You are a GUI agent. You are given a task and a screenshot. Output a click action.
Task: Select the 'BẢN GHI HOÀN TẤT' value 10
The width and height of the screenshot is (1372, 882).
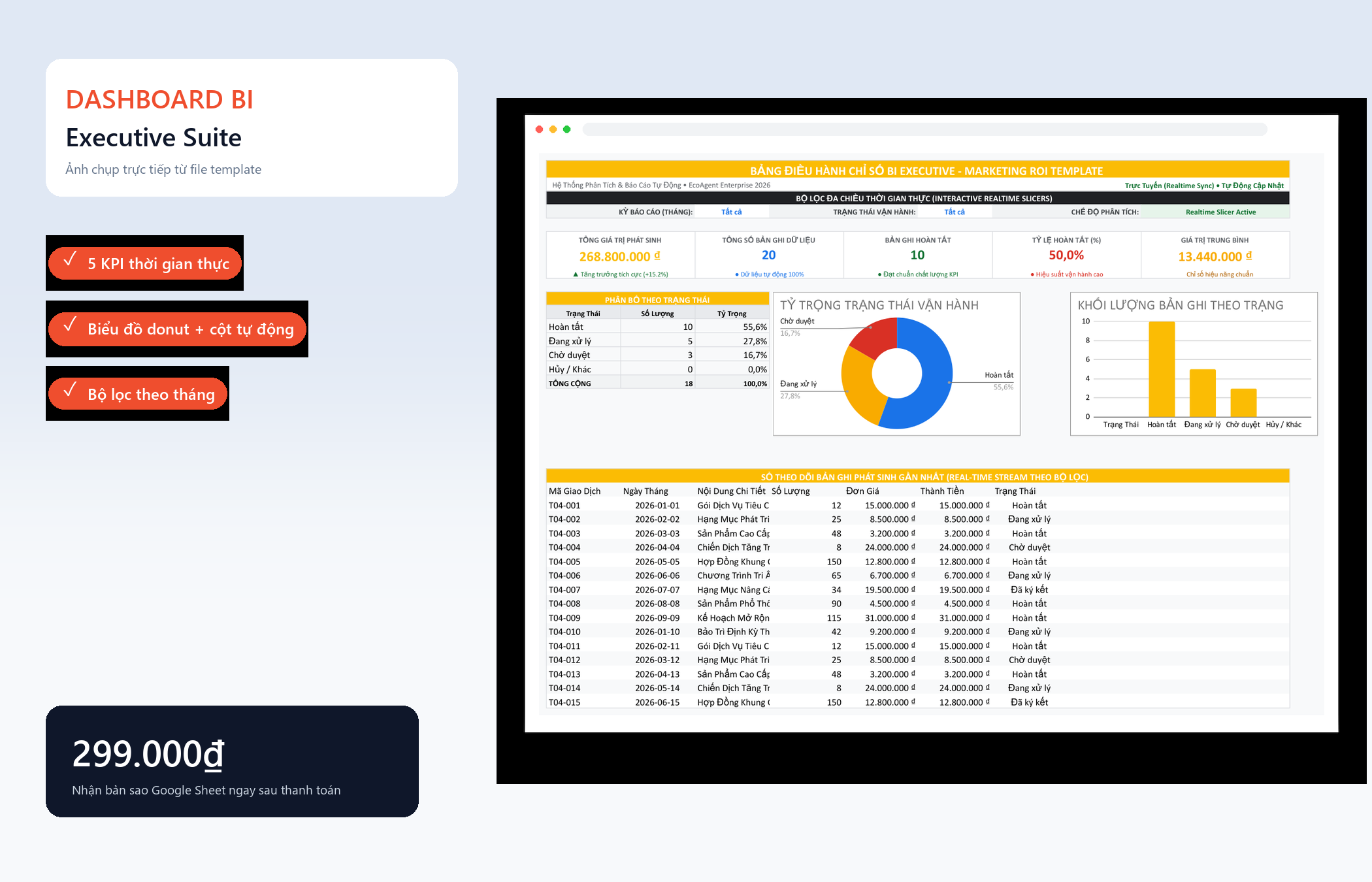click(917, 255)
